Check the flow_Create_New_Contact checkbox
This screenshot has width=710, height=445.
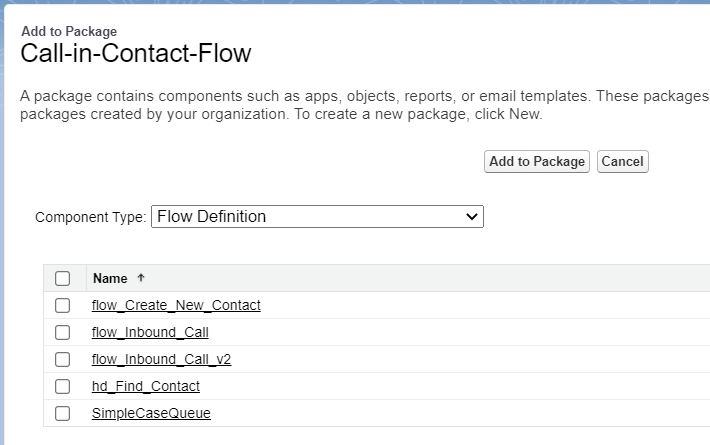pyautogui.click(x=62, y=306)
